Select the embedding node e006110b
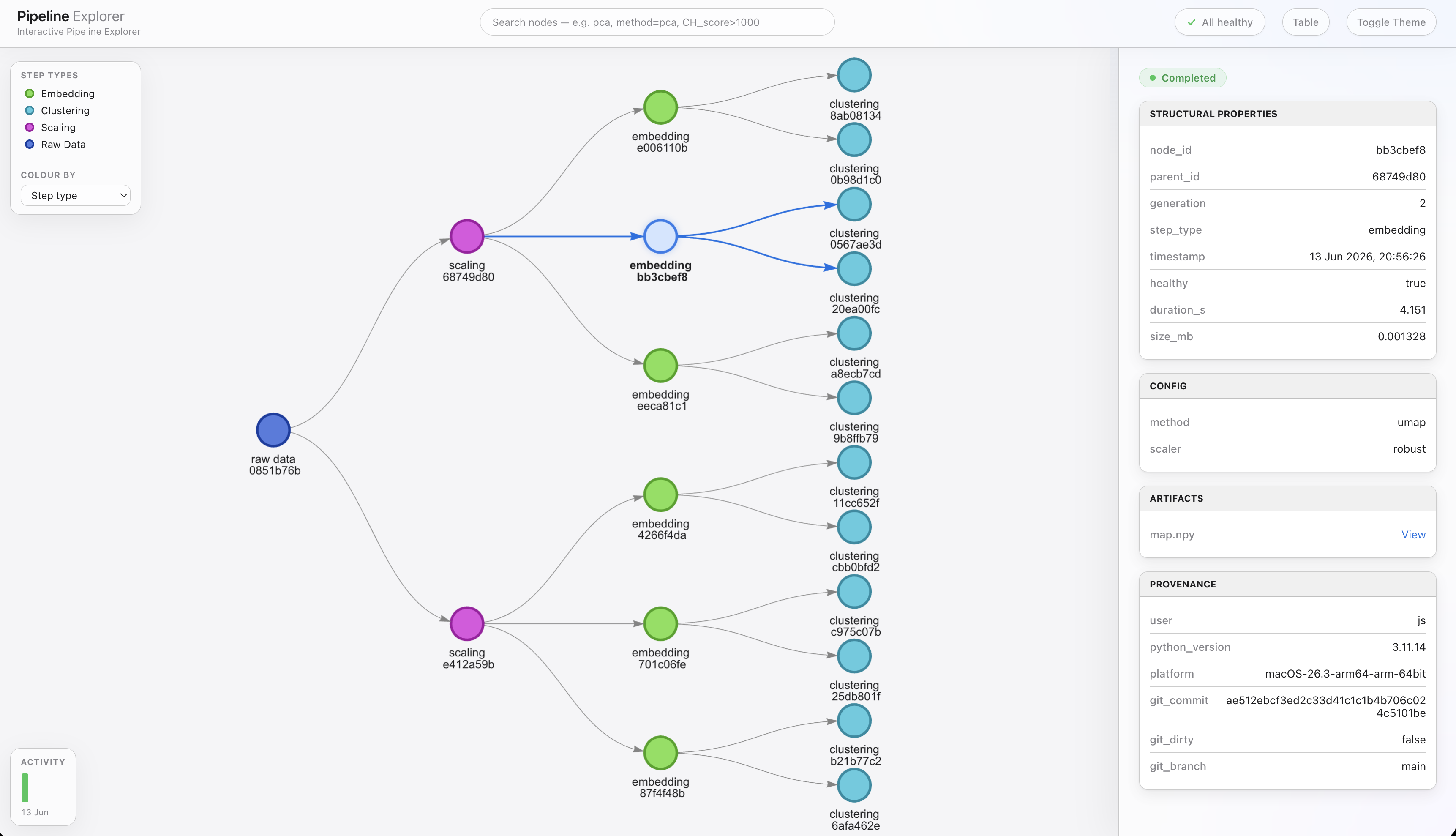Viewport: 1456px width, 836px height. pos(660,107)
